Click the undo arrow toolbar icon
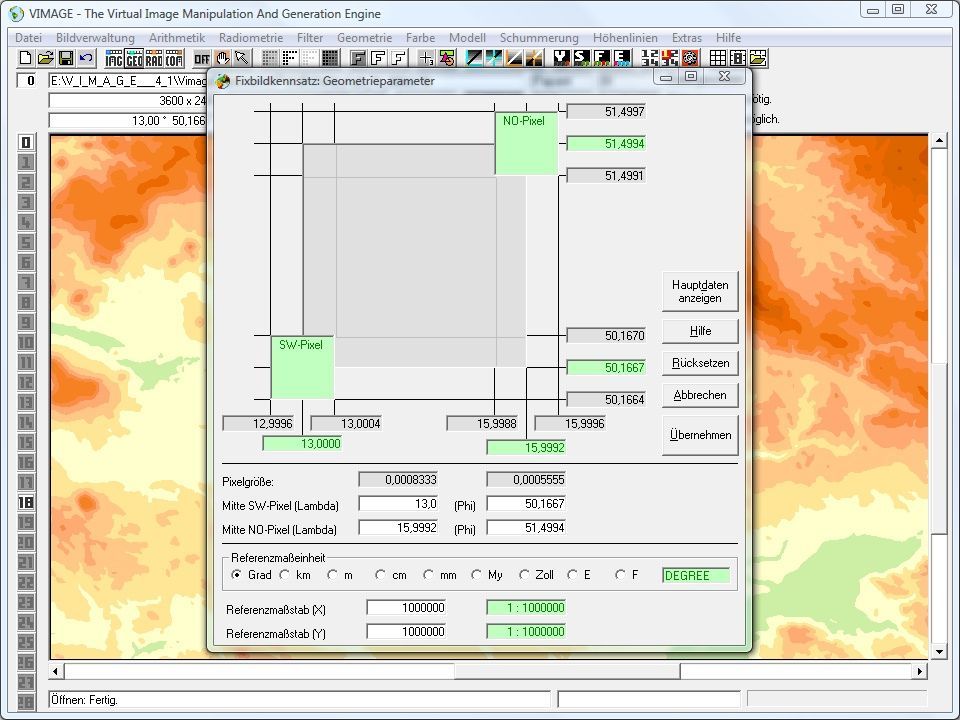The height and width of the screenshot is (720, 960). (x=86, y=58)
